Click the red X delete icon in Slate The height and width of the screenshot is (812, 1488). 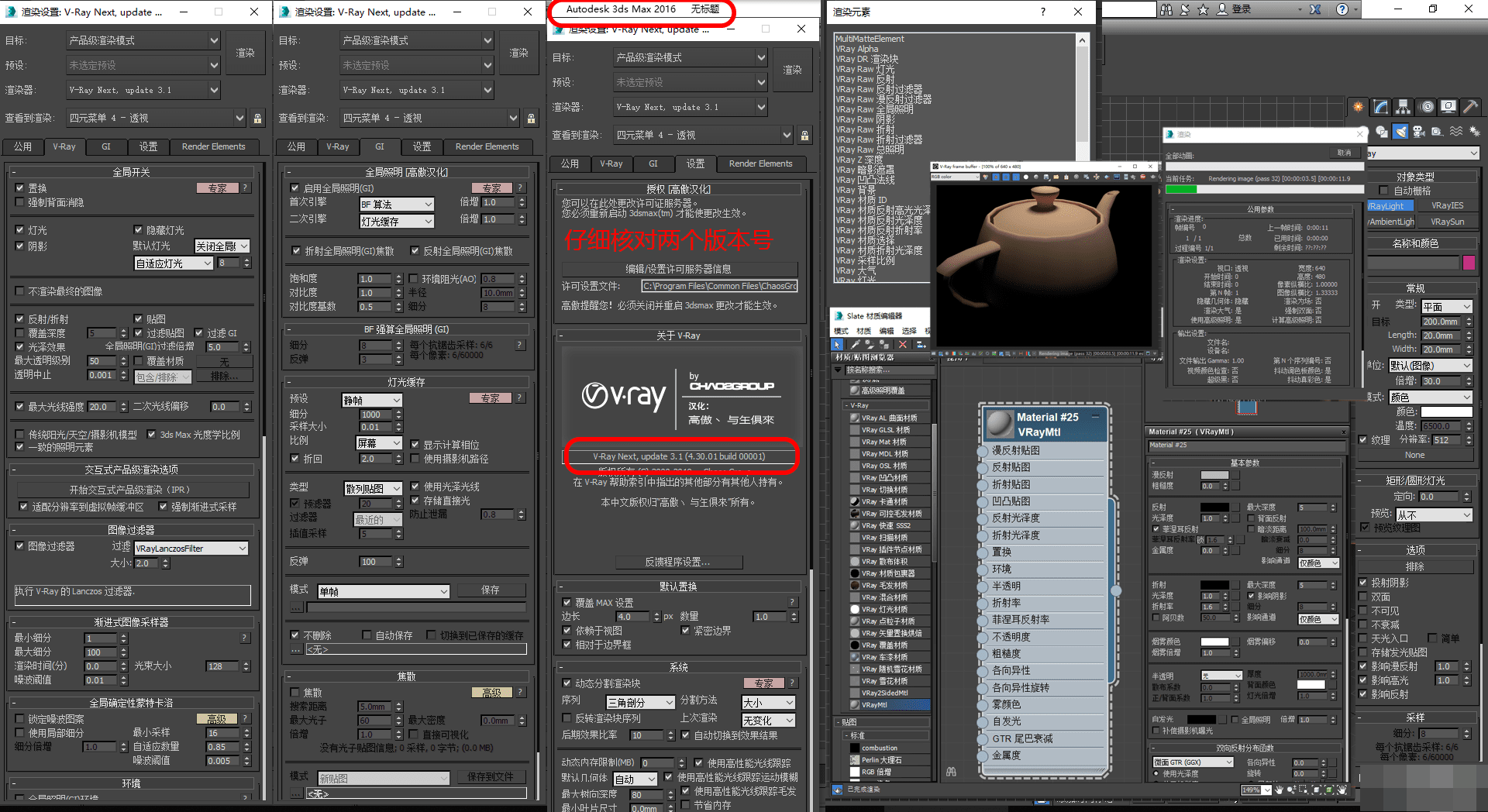[903, 344]
